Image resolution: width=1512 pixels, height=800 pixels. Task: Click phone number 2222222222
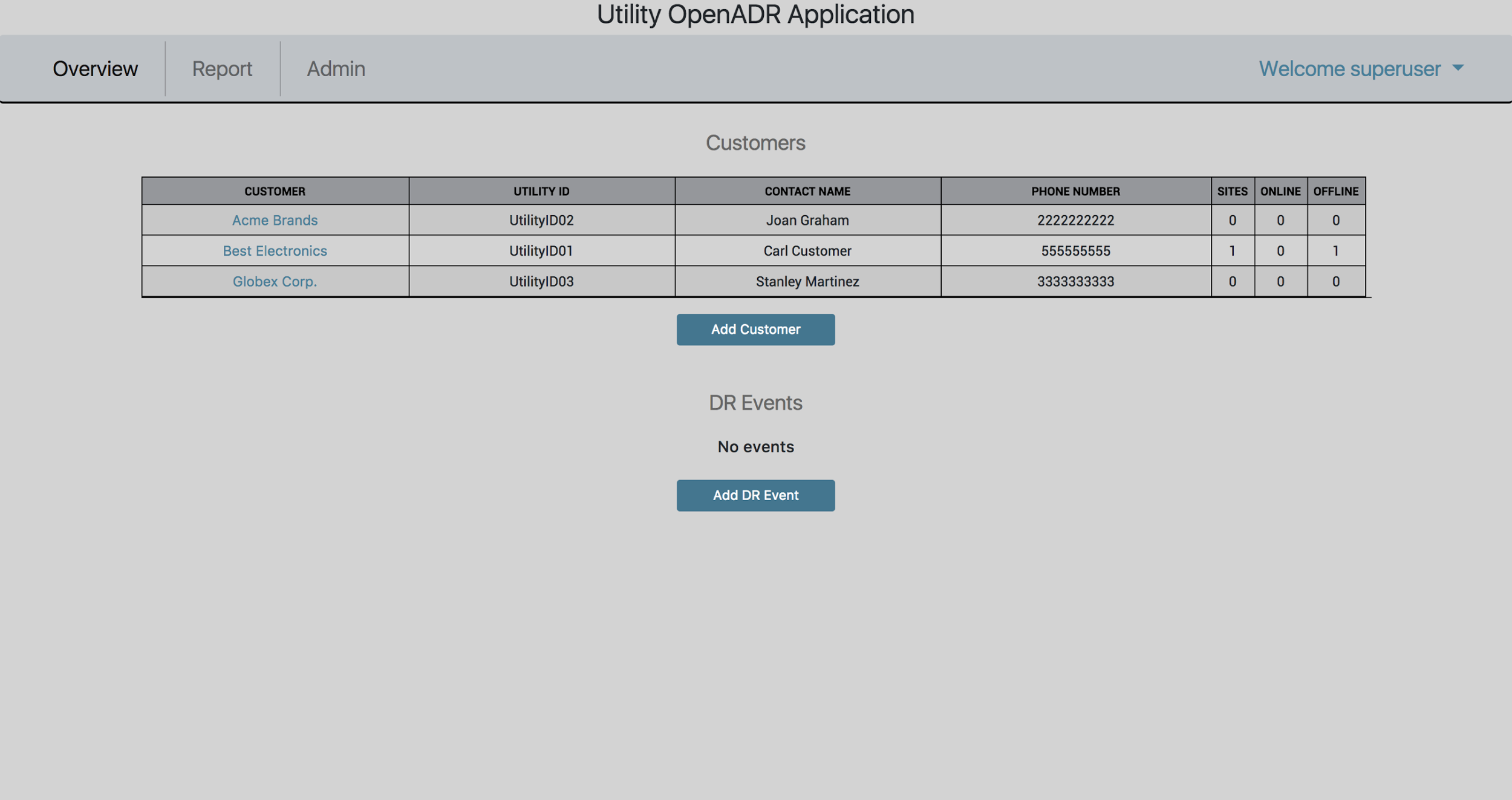point(1075,220)
